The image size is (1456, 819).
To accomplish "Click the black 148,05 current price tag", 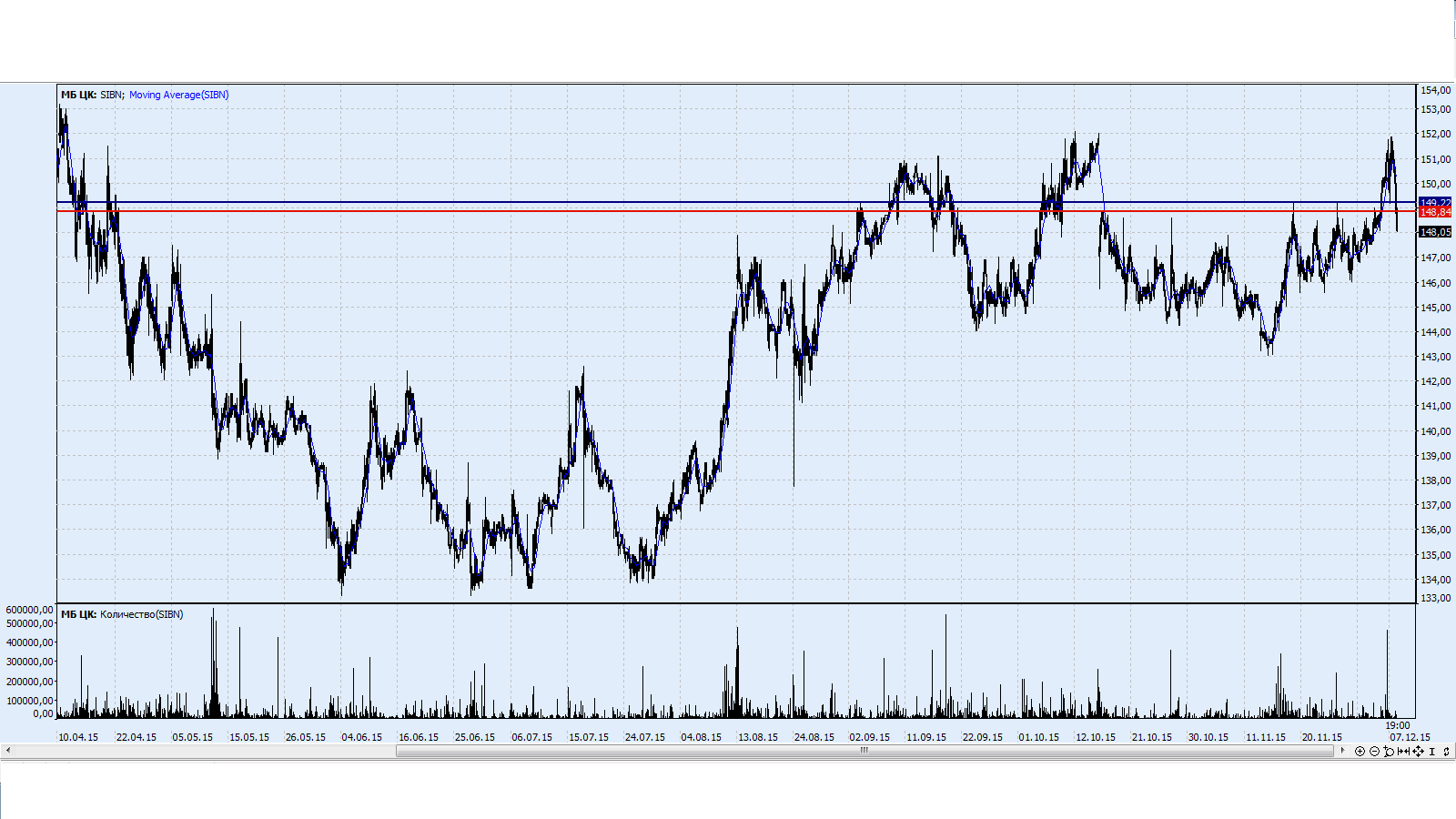I will pyautogui.click(x=1435, y=232).
